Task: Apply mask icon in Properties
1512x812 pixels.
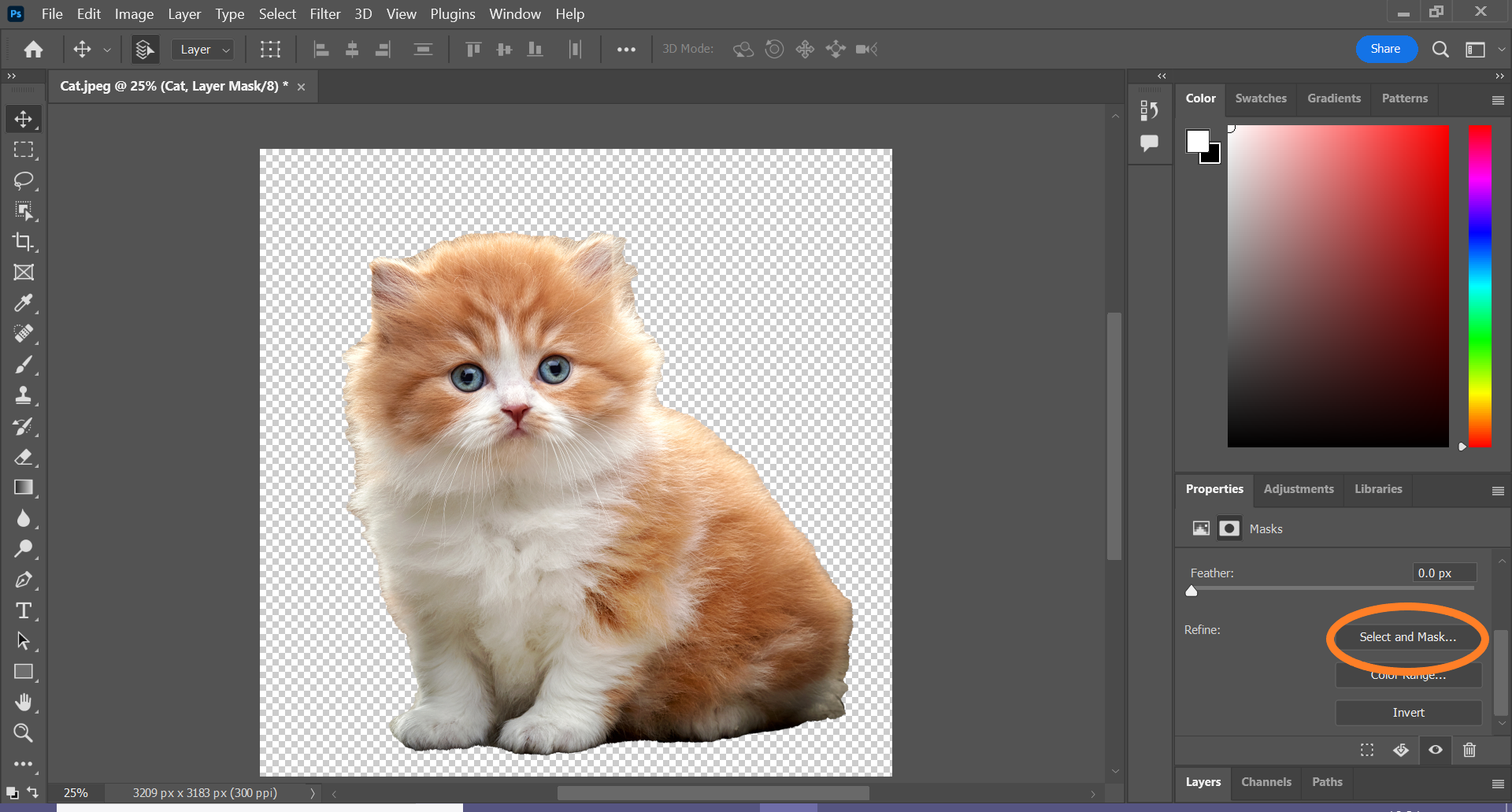Action: [x=1401, y=750]
